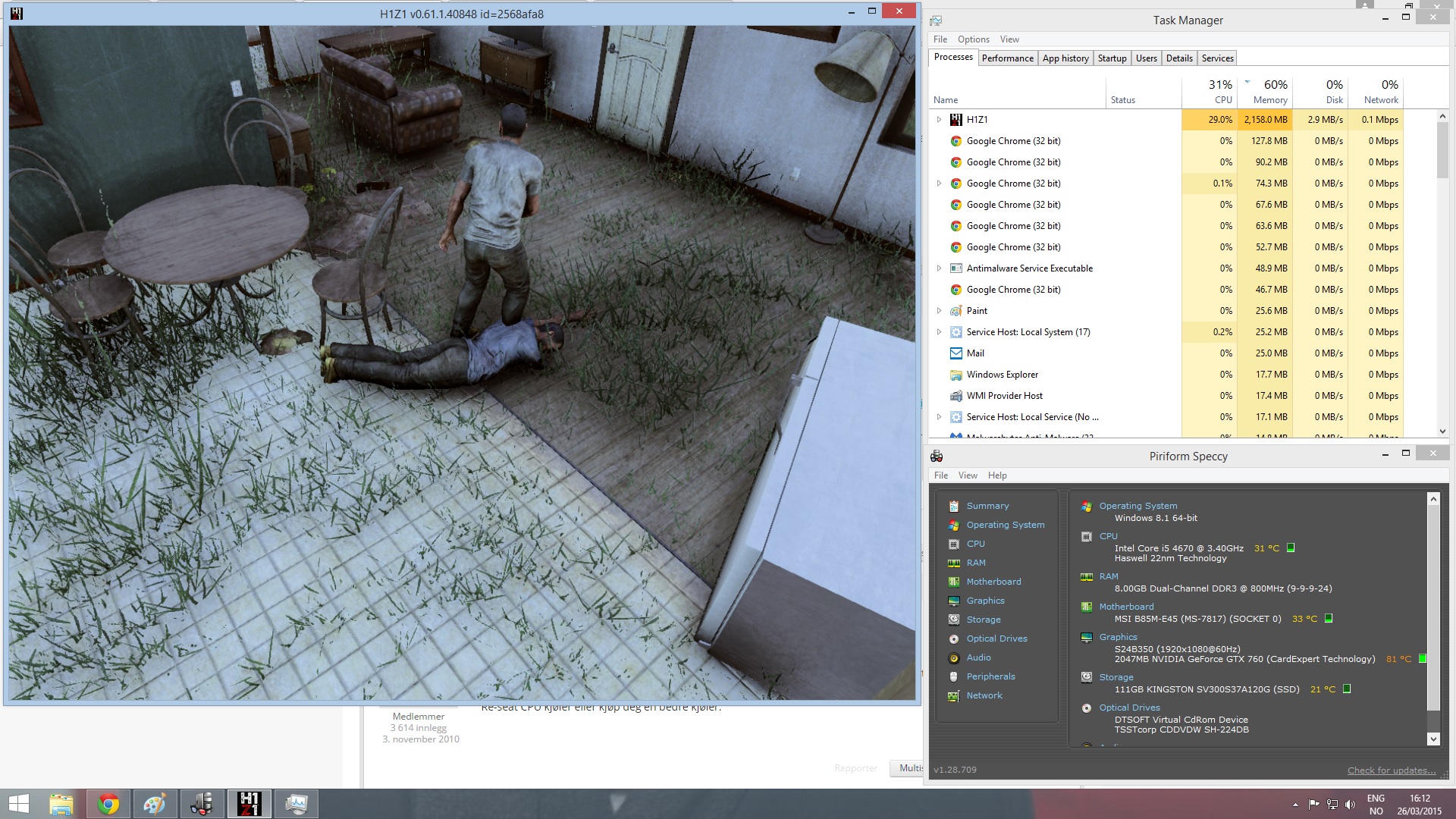Click Check for updates link in Speccy
This screenshot has width=1456, height=819.
1392,770
